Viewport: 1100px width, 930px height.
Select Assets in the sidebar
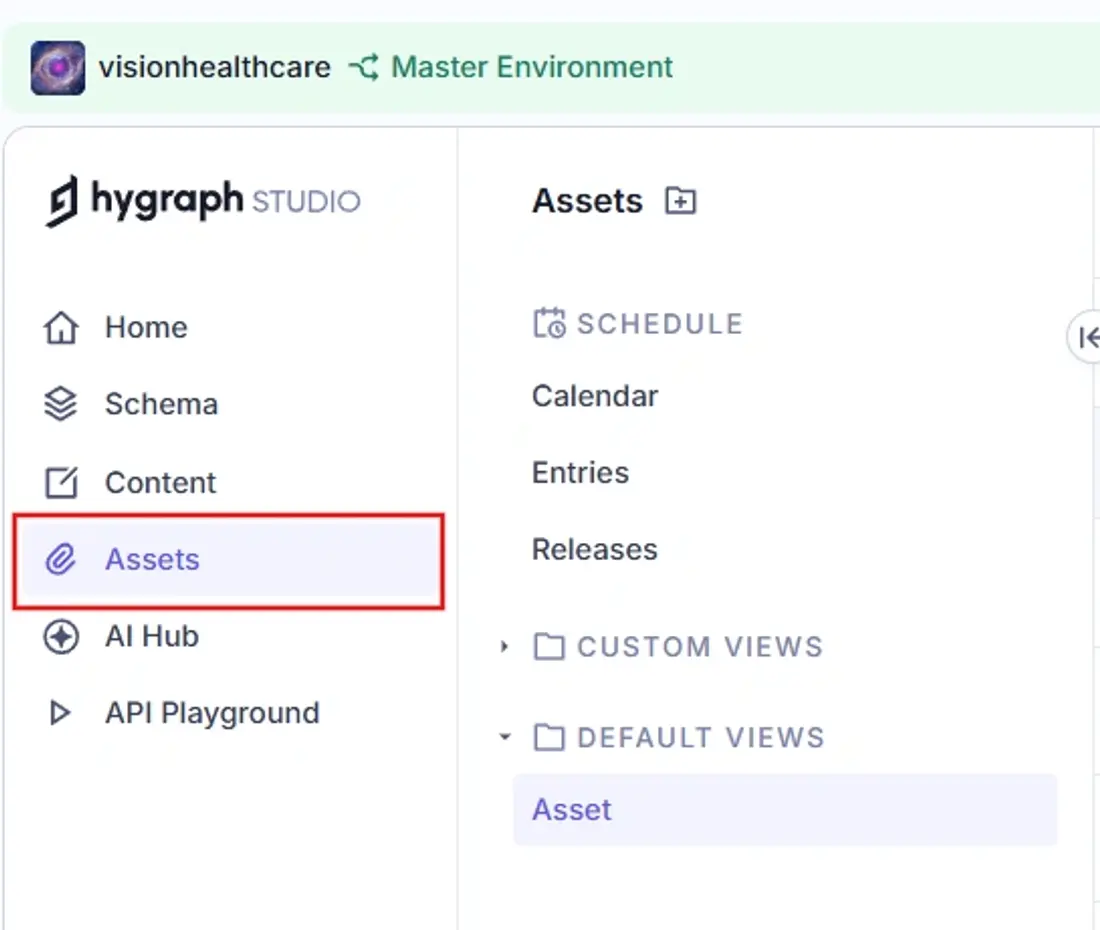(229, 560)
